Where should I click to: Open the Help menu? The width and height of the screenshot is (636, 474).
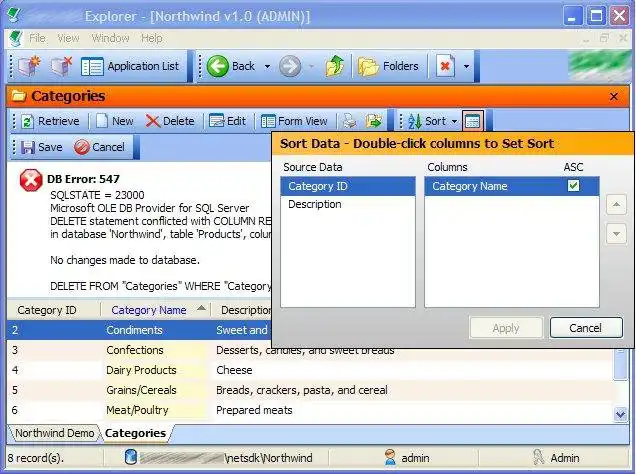click(x=152, y=39)
